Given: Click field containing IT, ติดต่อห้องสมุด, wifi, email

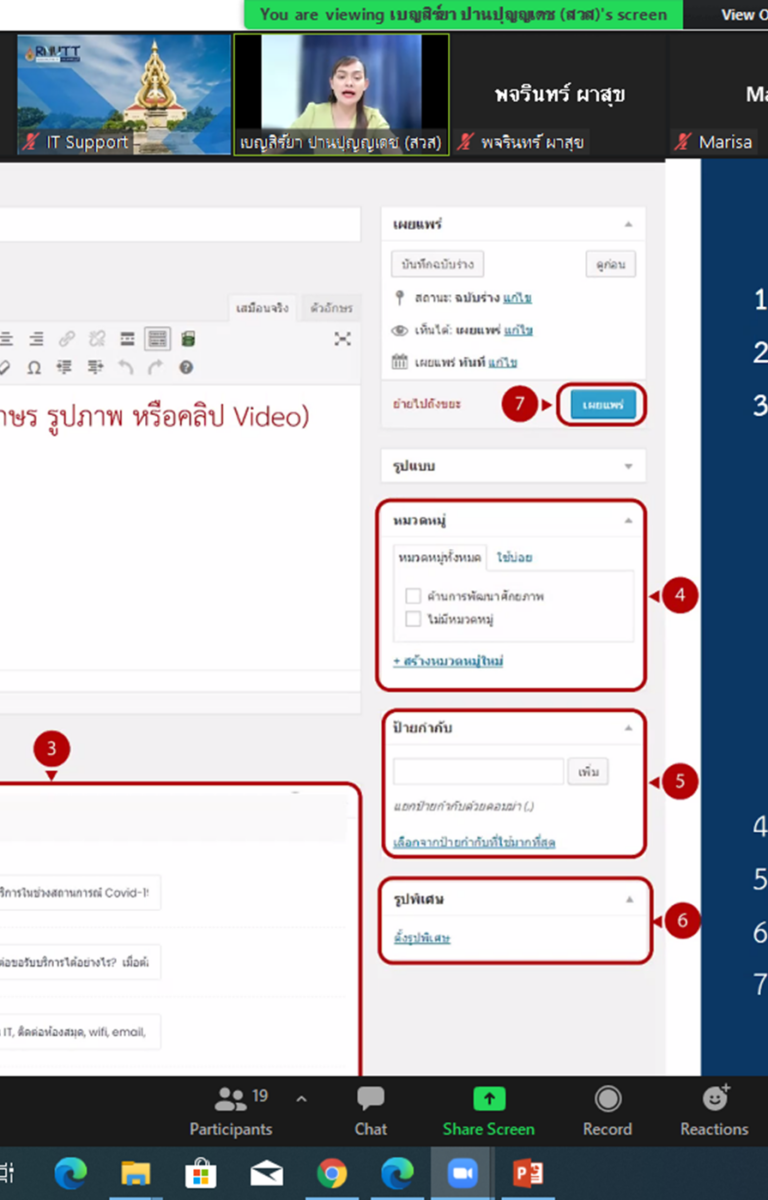Looking at the screenshot, I should tap(80, 1031).
